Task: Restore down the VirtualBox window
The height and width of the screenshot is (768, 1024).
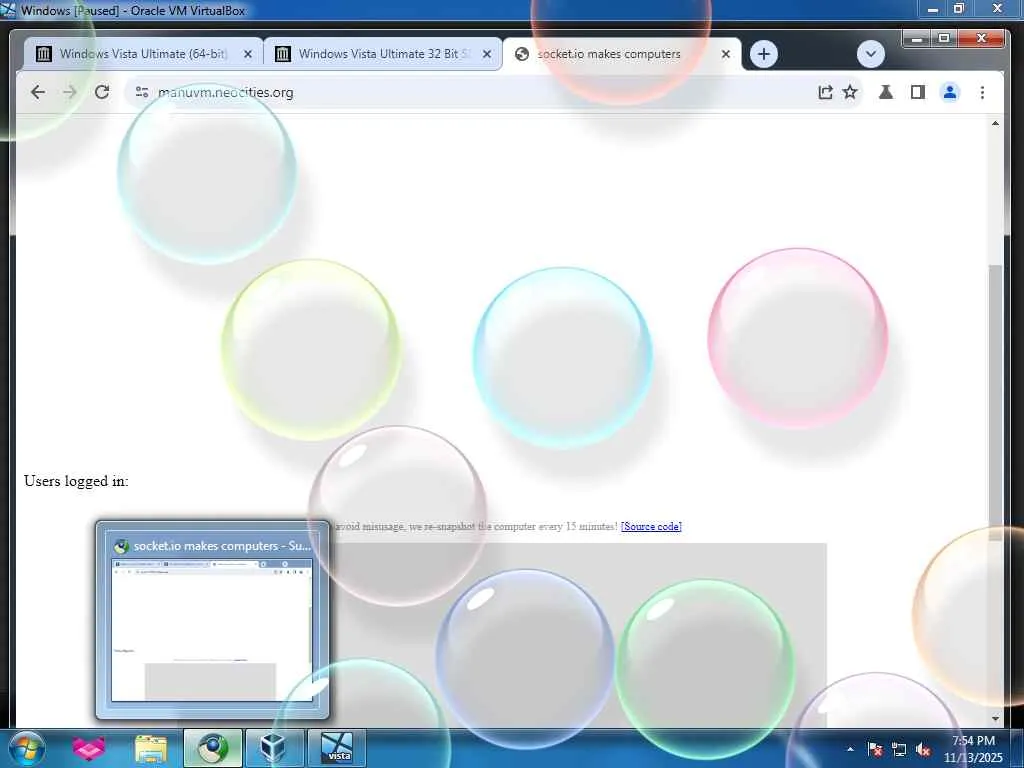Action: coord(959,9)
